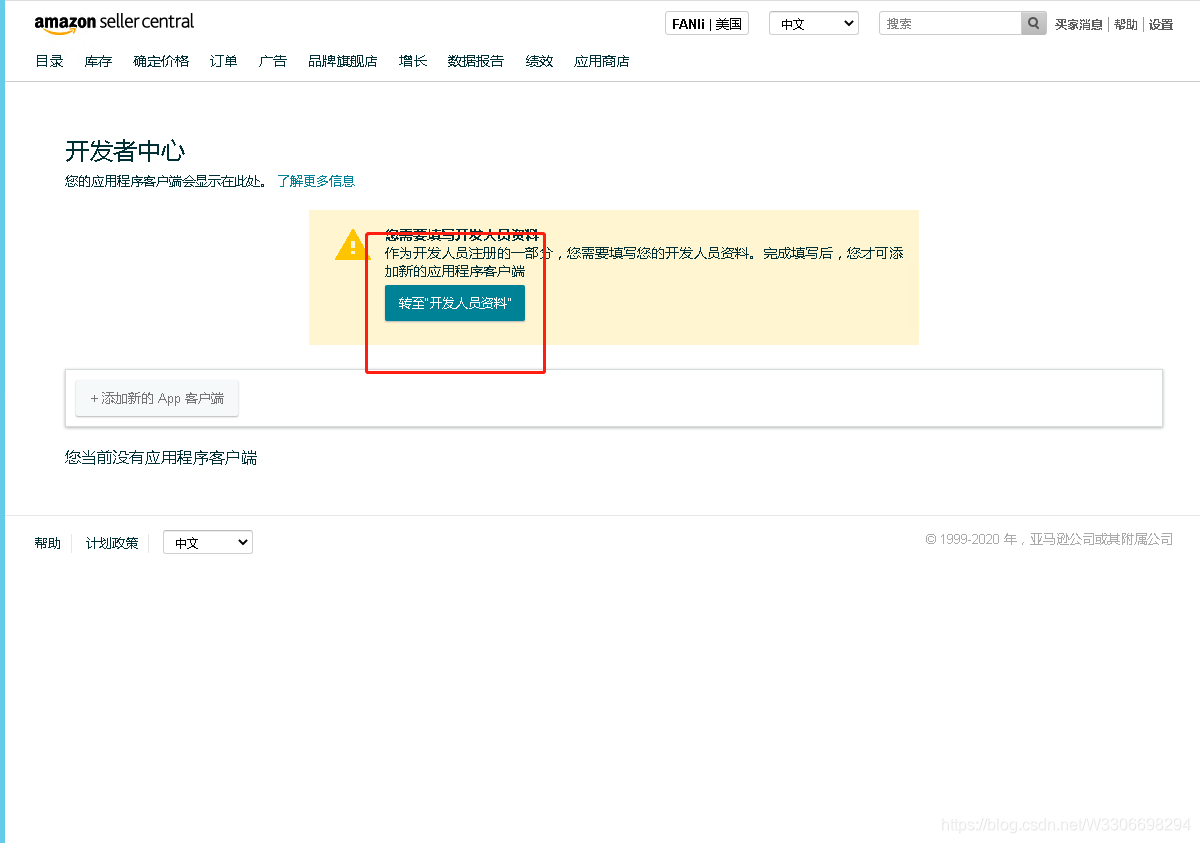
Task: Click the 您当前没有应用程序客户端 text
Action: tap(161, 457)
